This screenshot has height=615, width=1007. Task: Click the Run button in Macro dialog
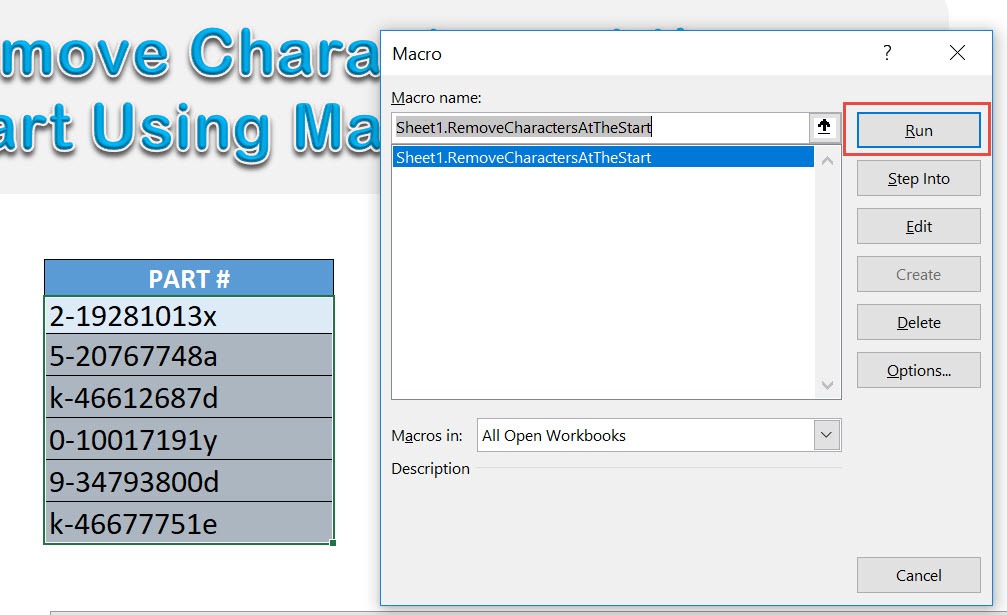[918, 130]
